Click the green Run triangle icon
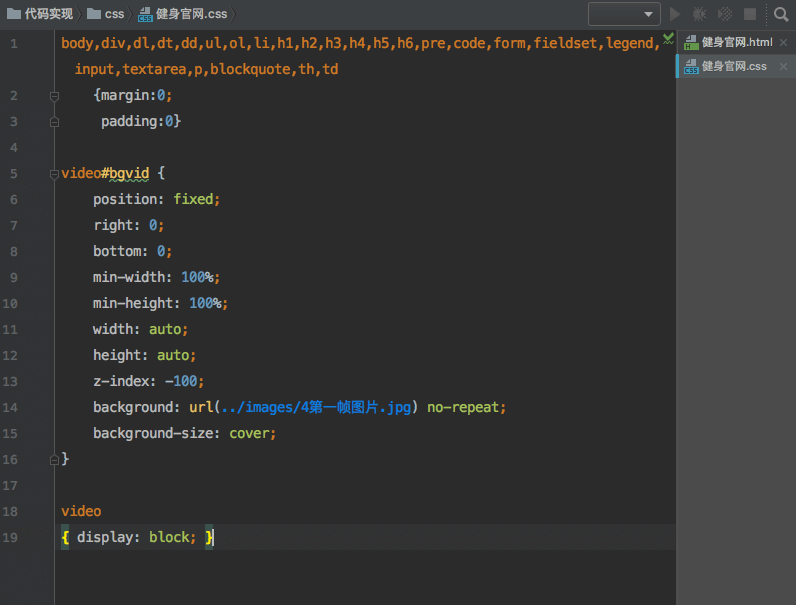 coord(675,14)
